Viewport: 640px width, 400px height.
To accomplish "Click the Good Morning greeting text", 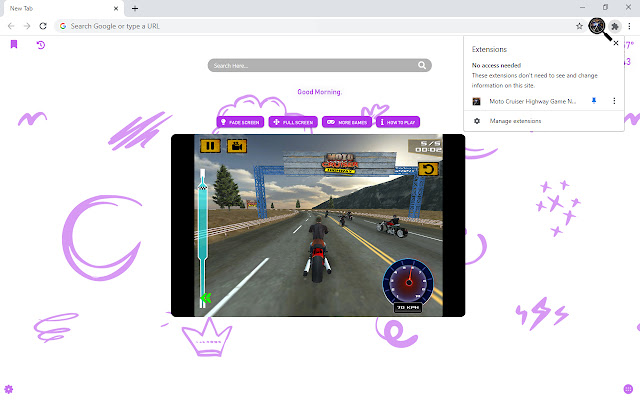I will (x=319, y=92).
